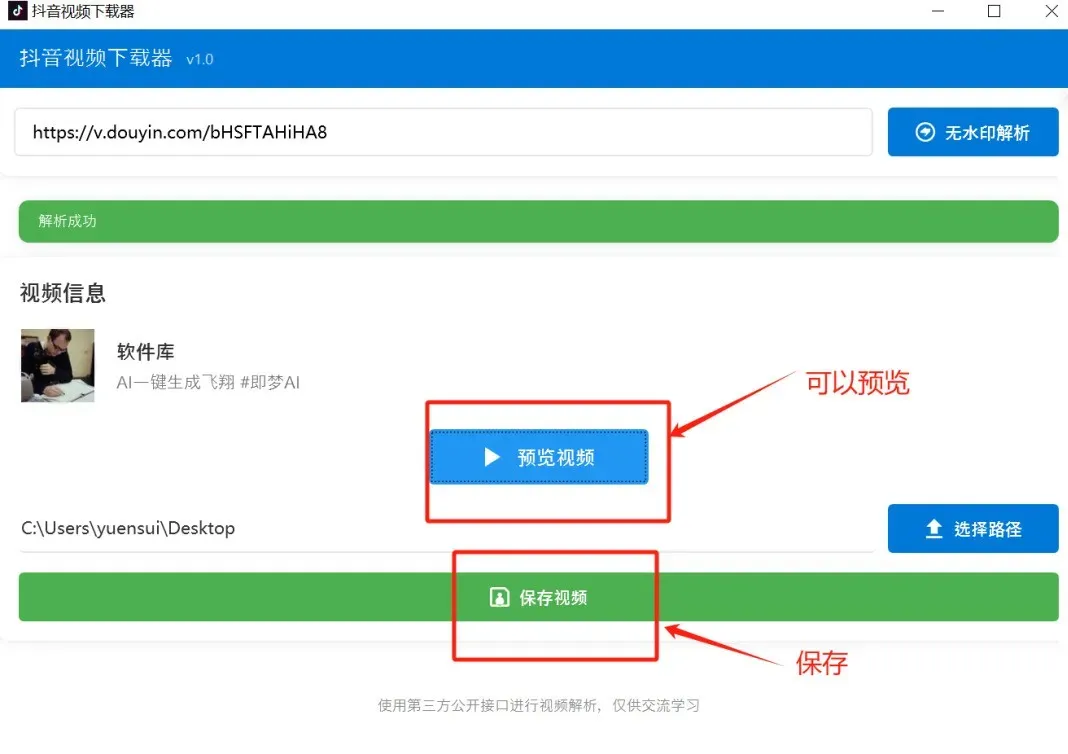The image size is (1068, 754).
Task: Click the video cover thumbnail
Action: tap(58, 366)
